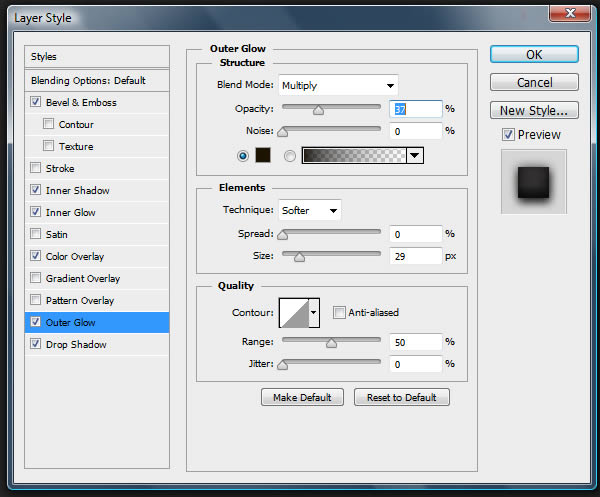The image size is (600, 497).
Task: Click the New Style... button
Action: (x=534, y=110)
